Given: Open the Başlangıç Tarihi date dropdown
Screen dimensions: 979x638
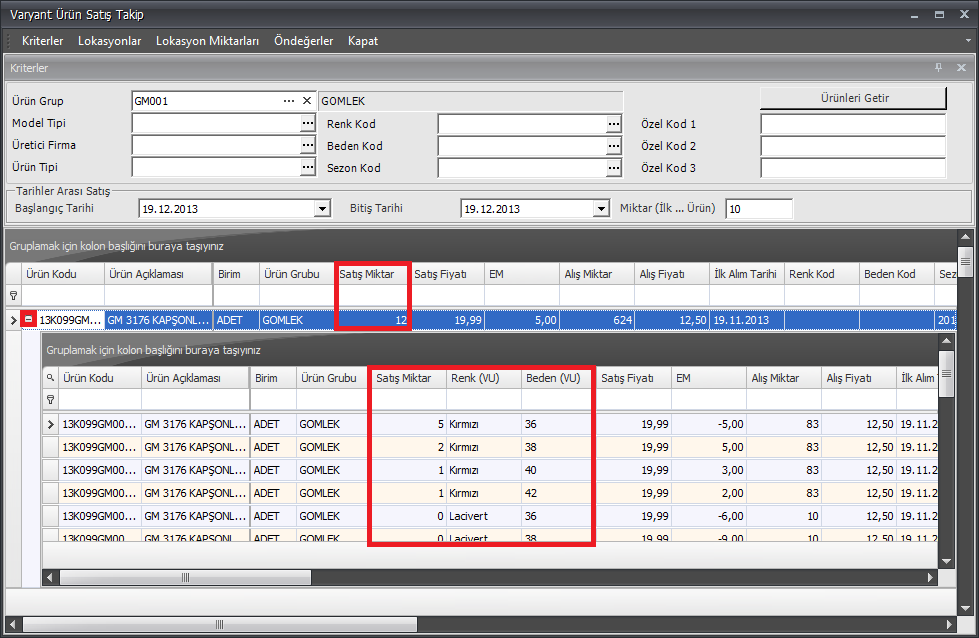Looking at the screenshot, I should click(322, 209).
